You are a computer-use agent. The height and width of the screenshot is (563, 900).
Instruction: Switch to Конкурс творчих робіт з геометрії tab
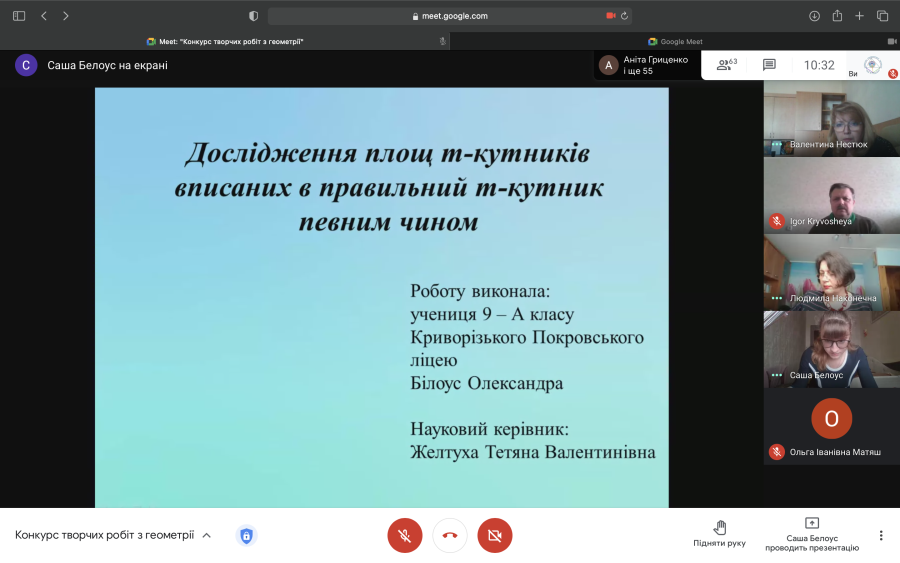pyautogui.click(x=225, y=41)
